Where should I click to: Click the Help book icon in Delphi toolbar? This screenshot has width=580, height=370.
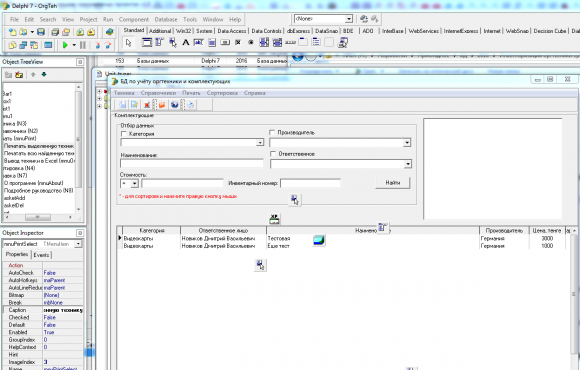point(109,32)
